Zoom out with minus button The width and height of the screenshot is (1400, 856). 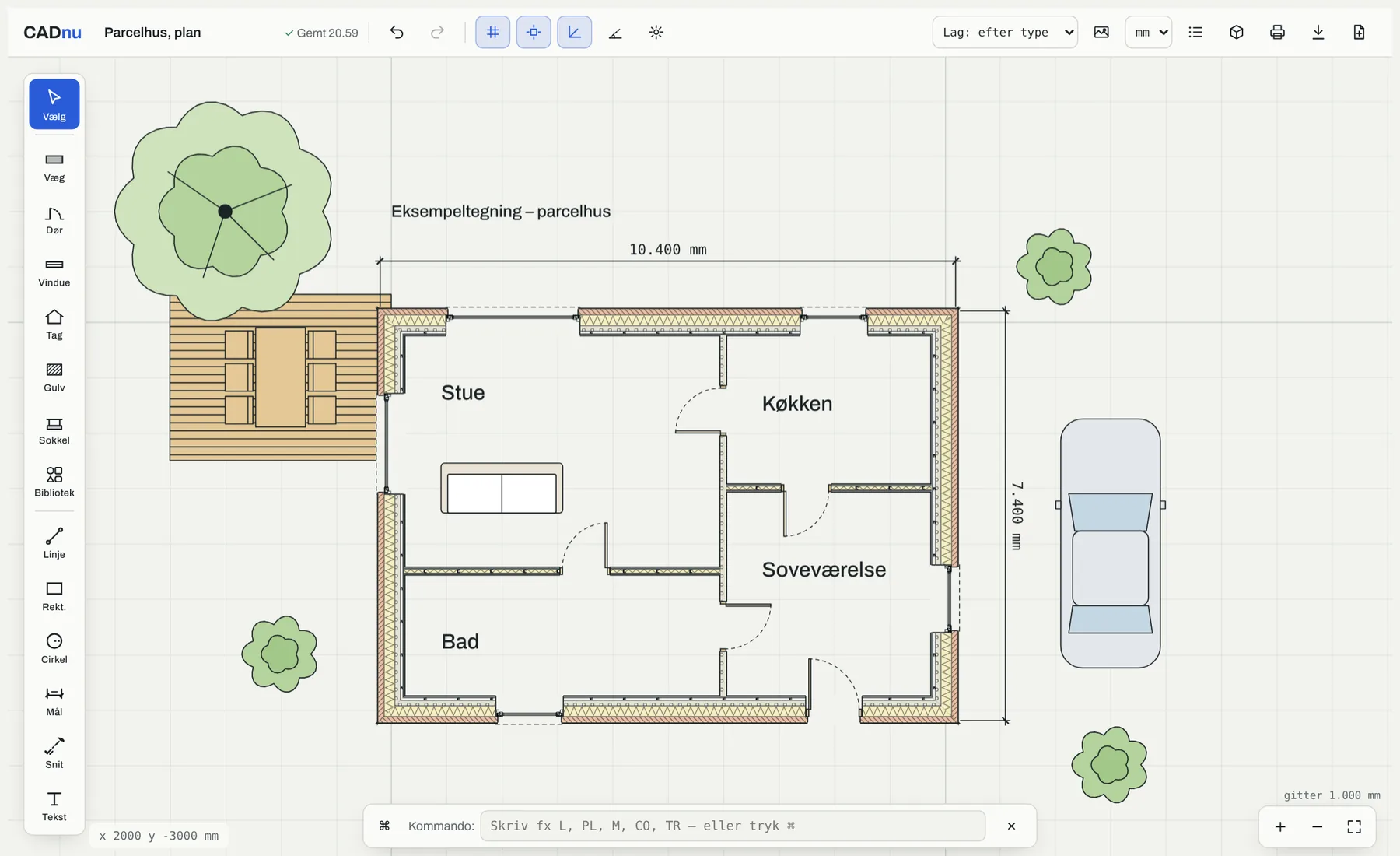pyautogui.click(x=1317, y=826)
